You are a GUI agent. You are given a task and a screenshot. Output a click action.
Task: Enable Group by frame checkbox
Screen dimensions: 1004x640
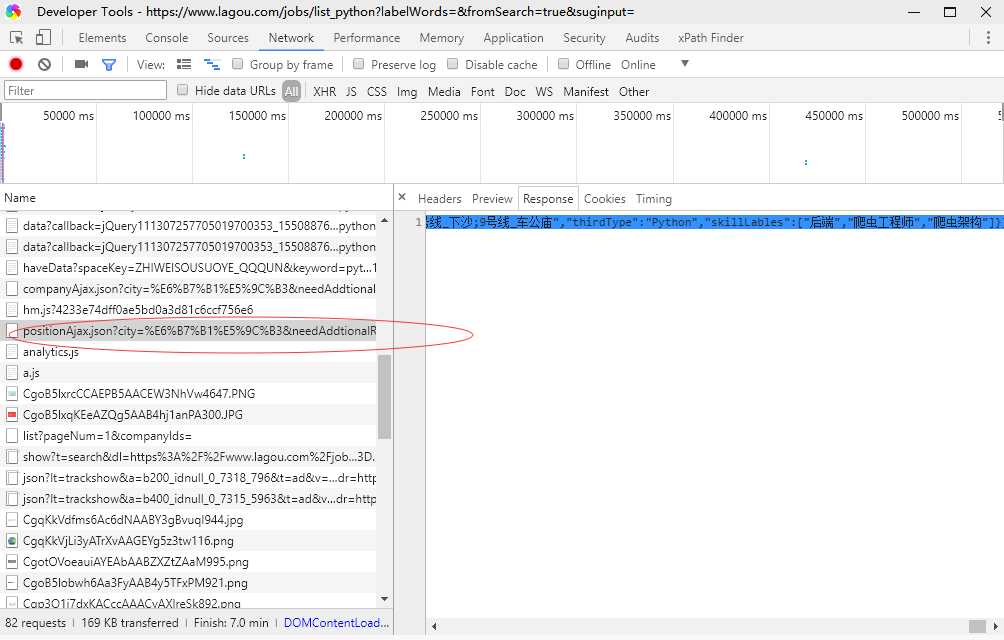[x=238, y=64]
